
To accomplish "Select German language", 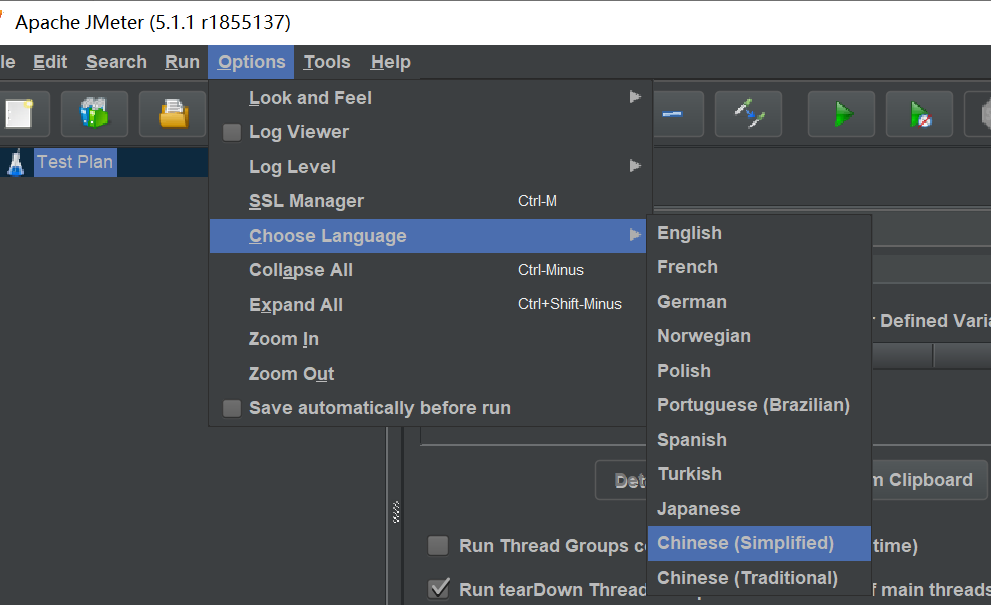I will (759, 302).
